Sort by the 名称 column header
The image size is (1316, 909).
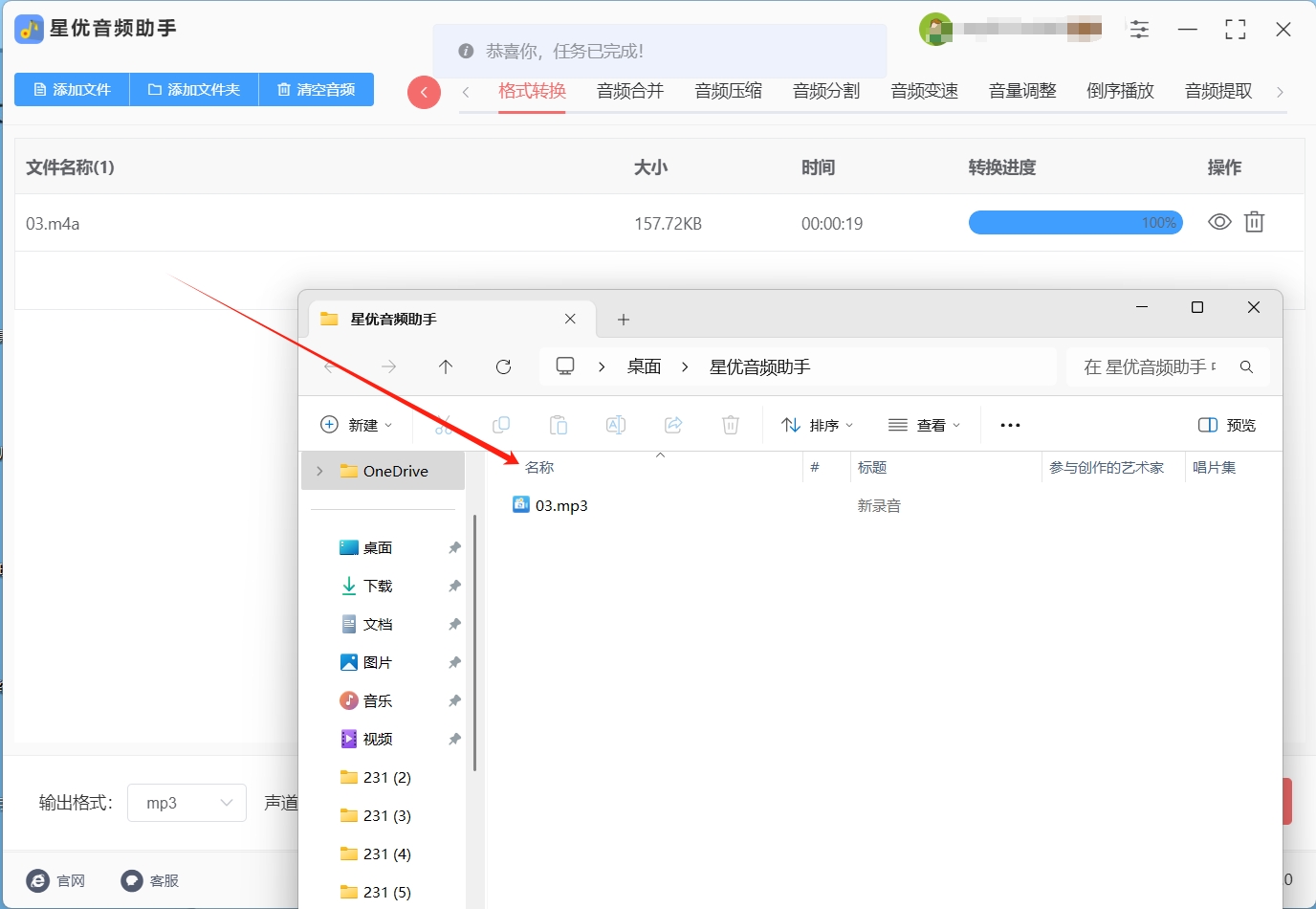click(x=540, y=467)
